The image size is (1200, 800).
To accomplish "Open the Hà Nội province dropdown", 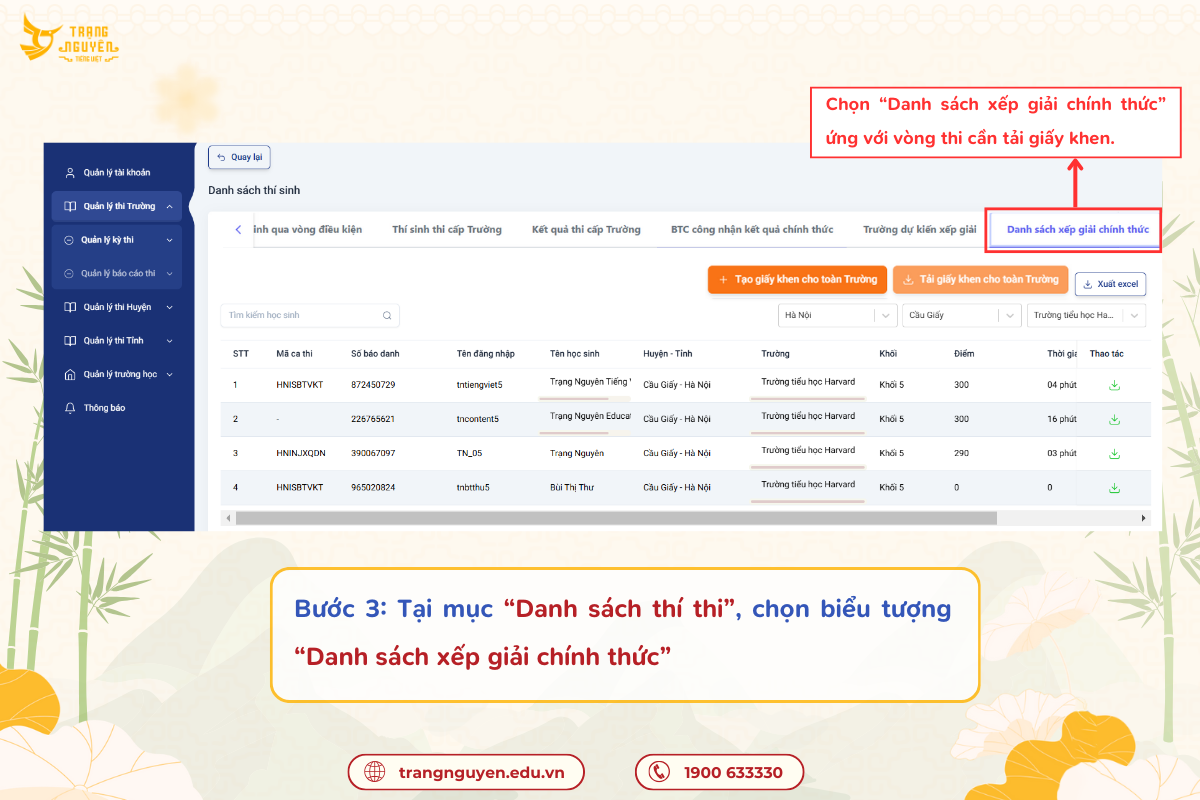I will point(837,315).
